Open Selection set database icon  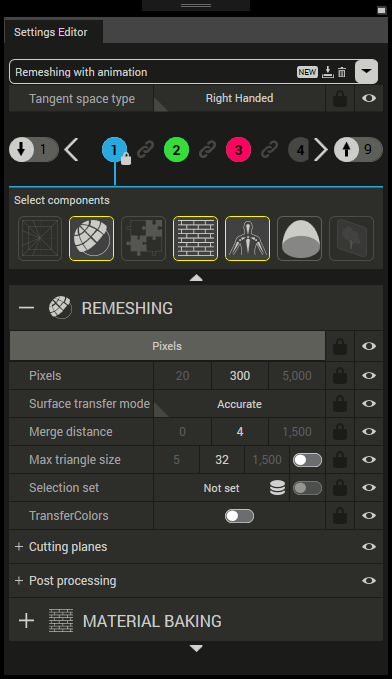[277, 488]
